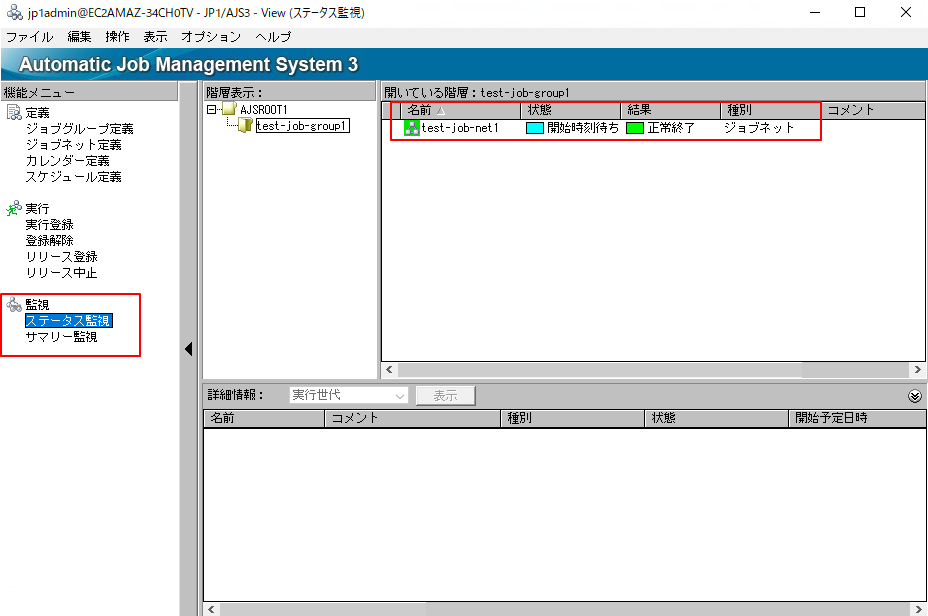Open the 操作 menu
Screen dimensions: 928x616
click(x=117, y=37)
